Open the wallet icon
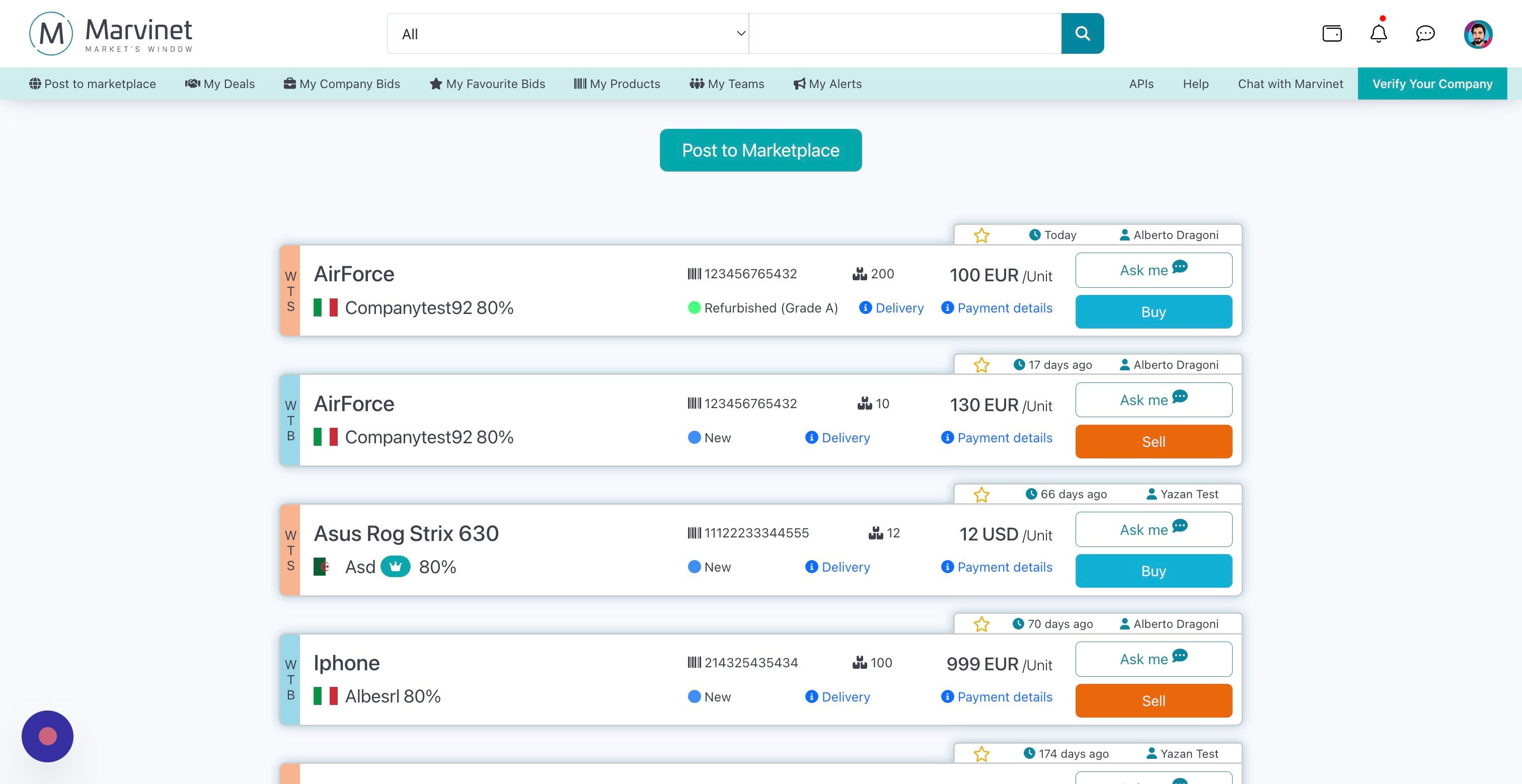Viewport: 1522px width, 784px height. pos(1332,34)
